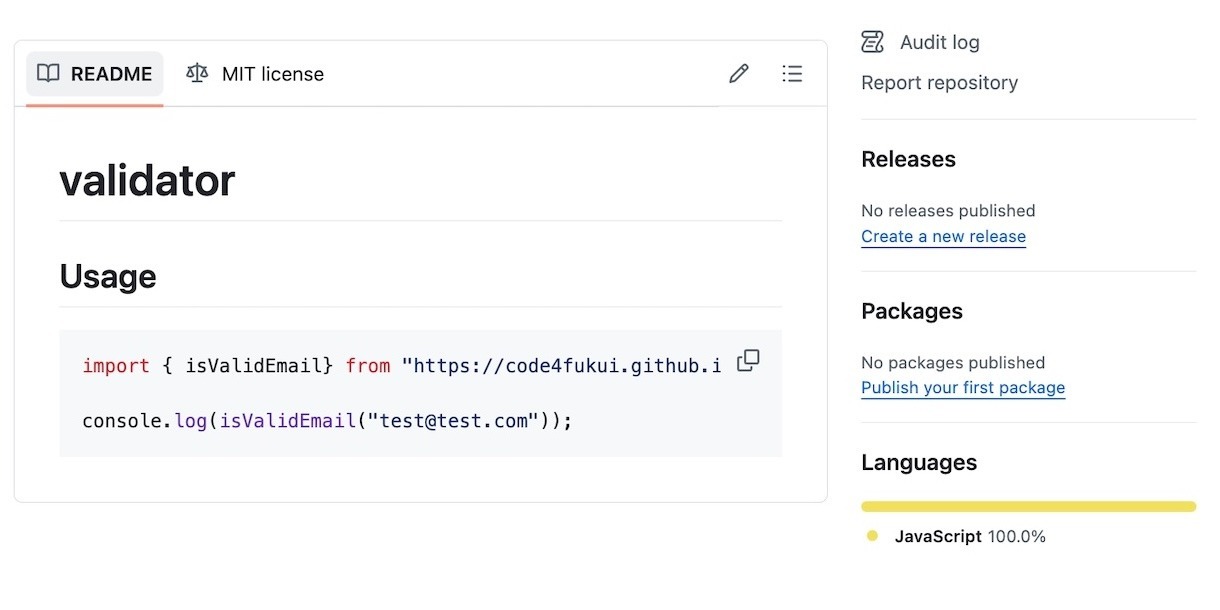Click Report repository
Viewport: 1220px width, 610px height.
[939, 83]
